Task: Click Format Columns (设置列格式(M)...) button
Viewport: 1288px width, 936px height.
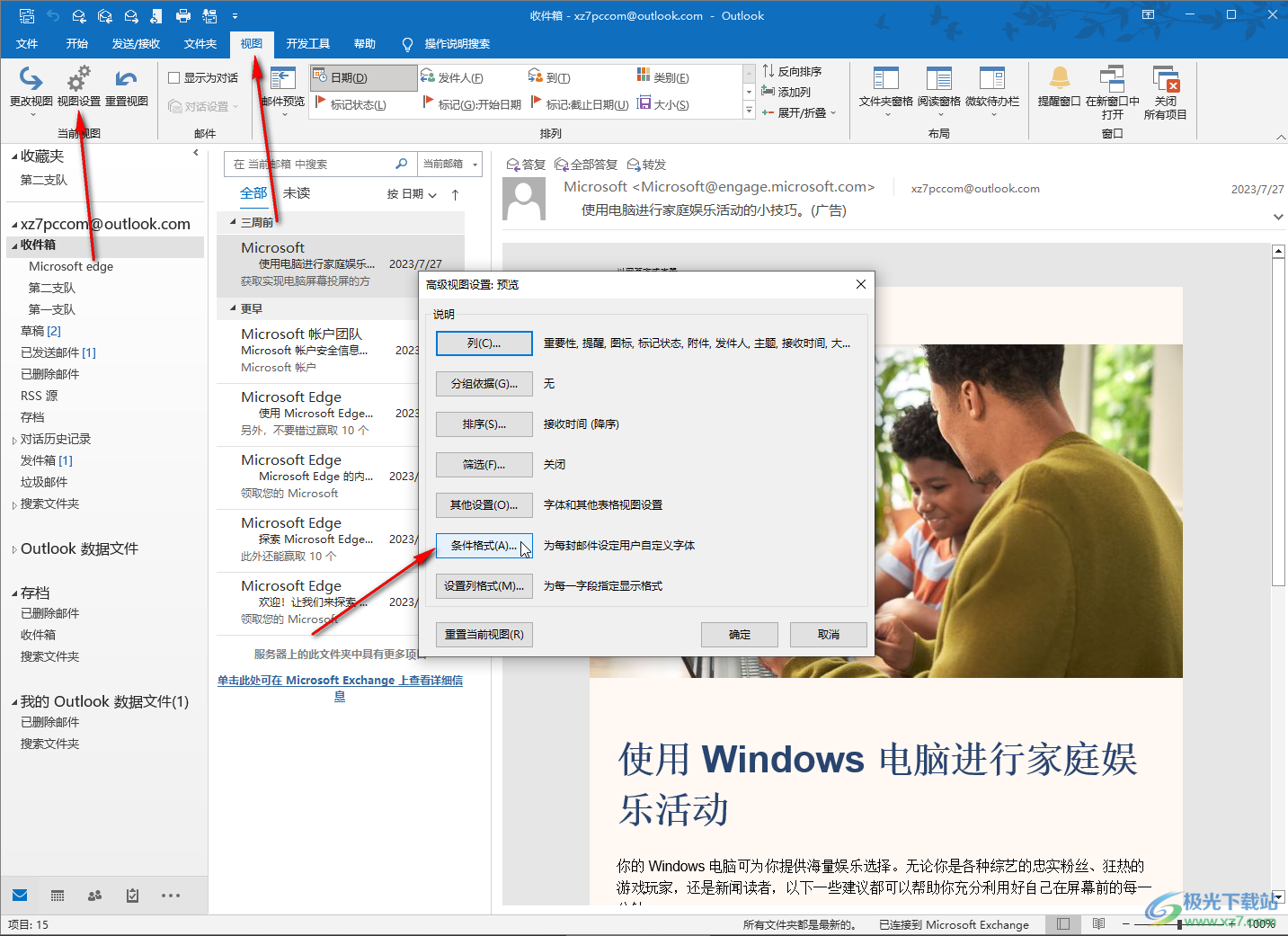Action: click(x=484, y=586)
